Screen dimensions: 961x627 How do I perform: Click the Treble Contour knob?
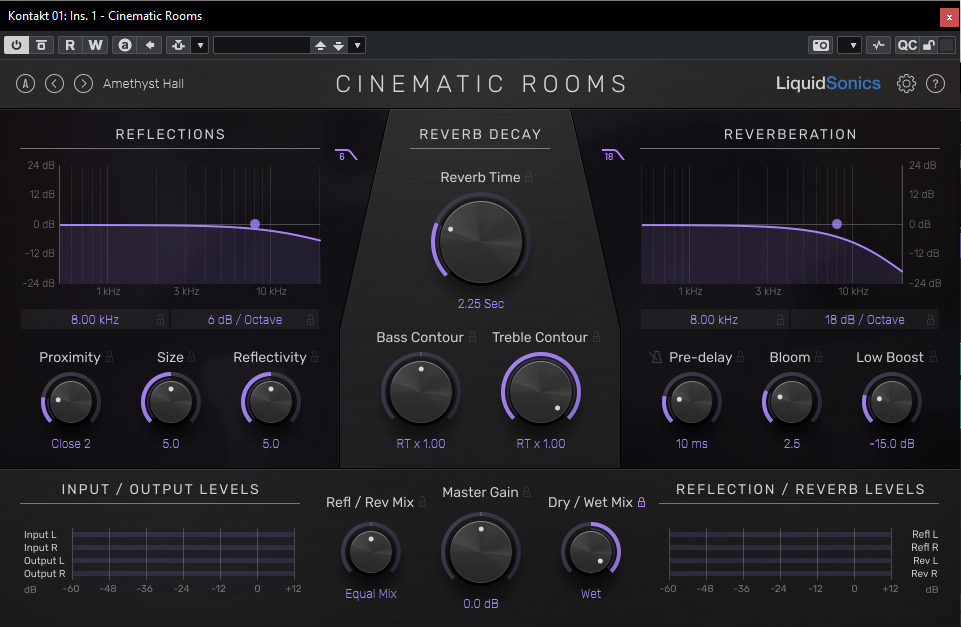coord(541,392)
